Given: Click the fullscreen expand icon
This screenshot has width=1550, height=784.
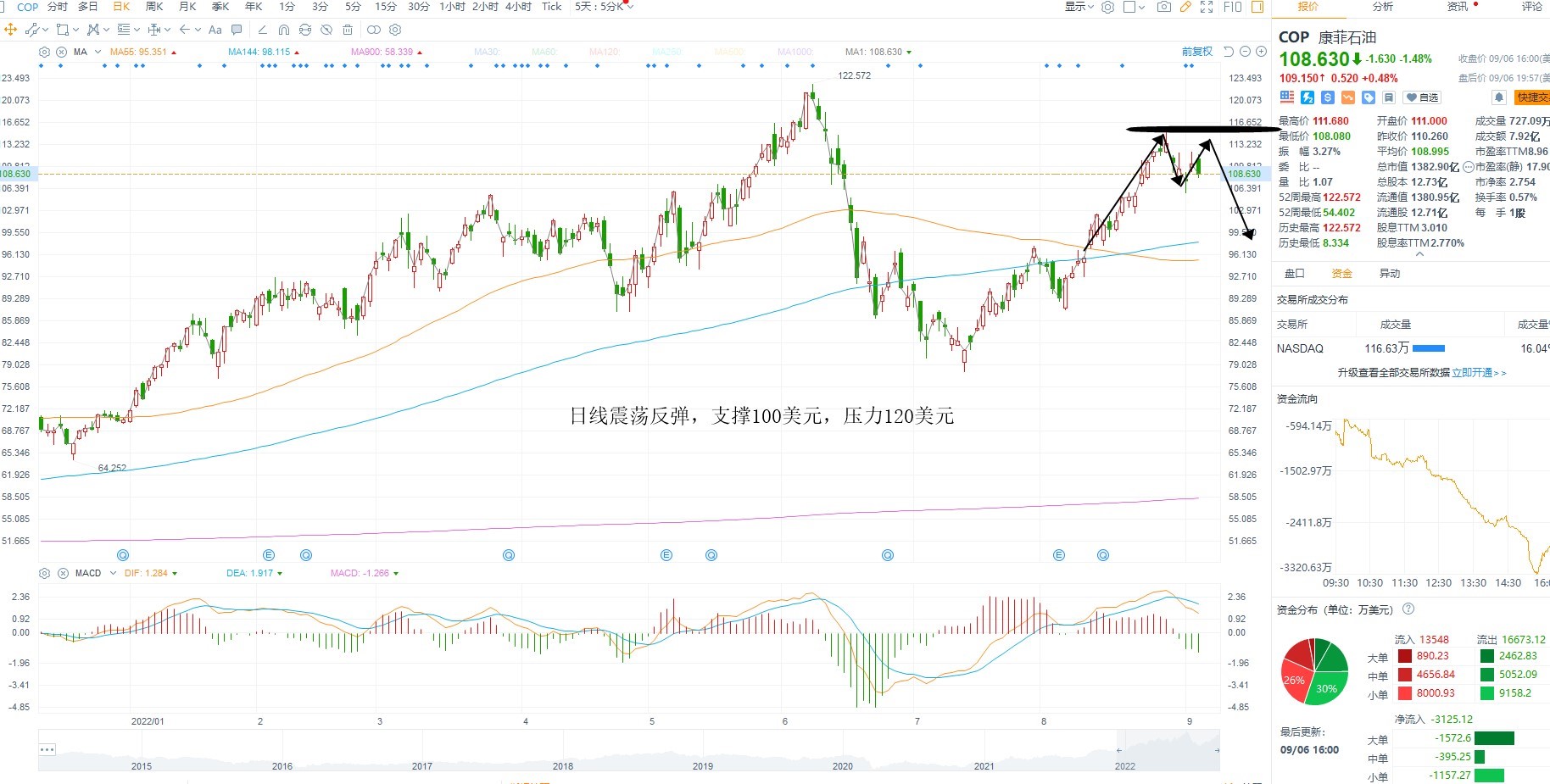Looking at the screenshot, I should tap(1207, 7).
